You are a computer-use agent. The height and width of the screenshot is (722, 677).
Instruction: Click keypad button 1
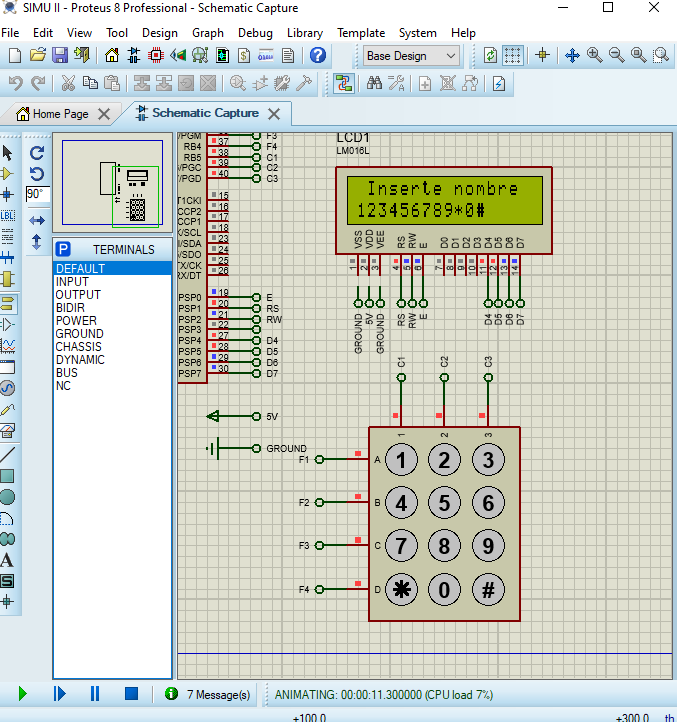tap(401, 460)
